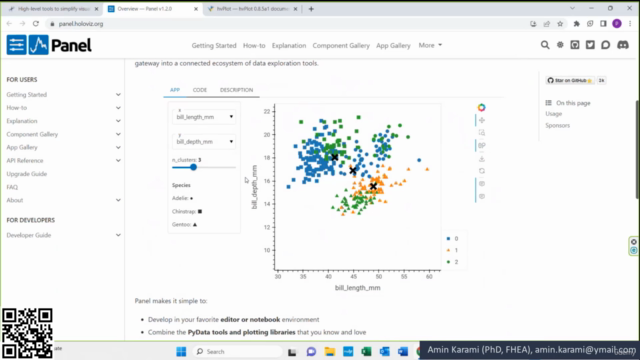Open the Upgrade Guide sidebar link
640x360 pixels.
coord(27,174)
